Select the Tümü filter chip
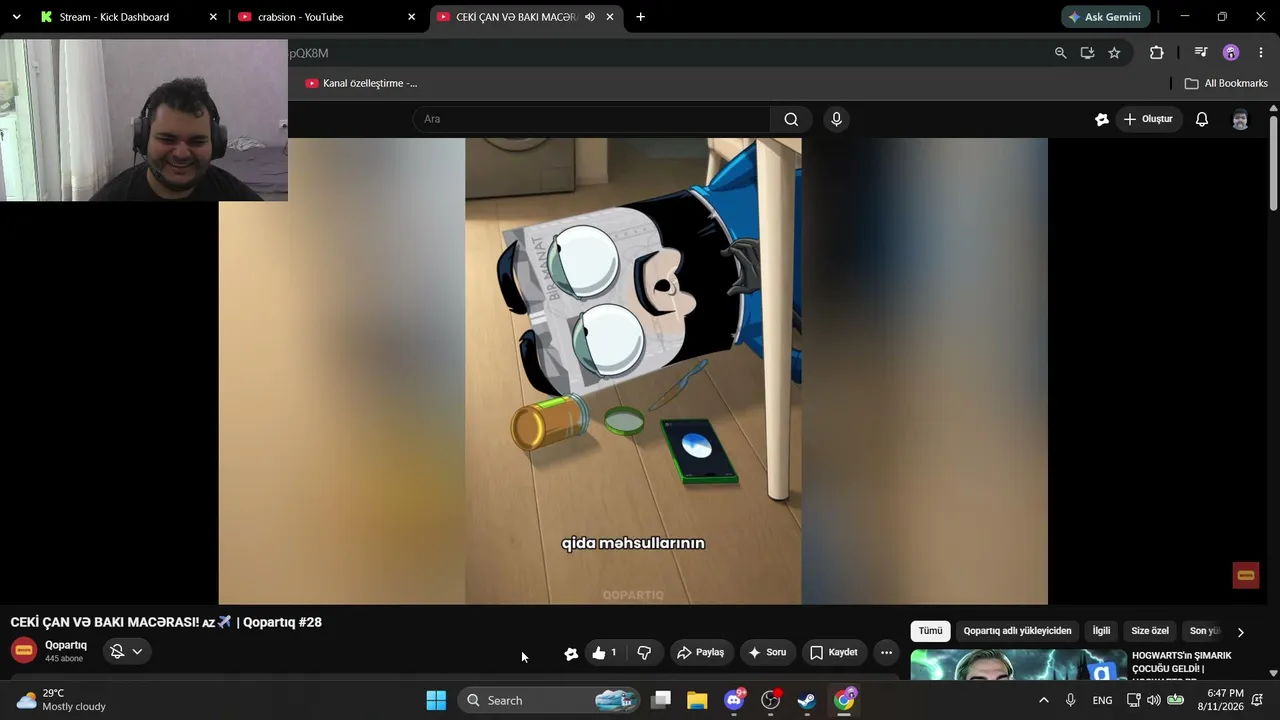 point(930,631)
